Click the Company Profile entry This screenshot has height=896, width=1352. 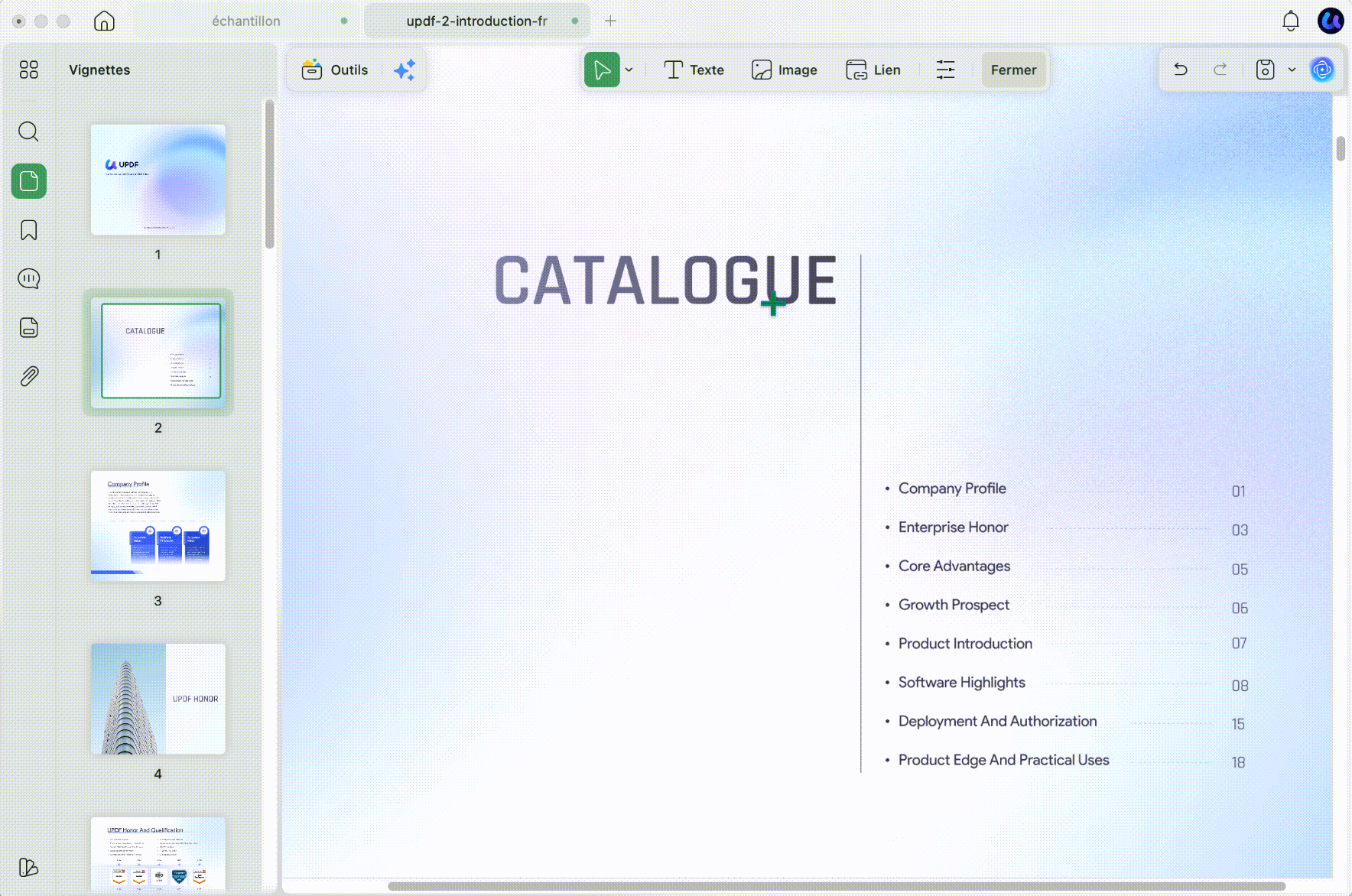click(952, 488)
